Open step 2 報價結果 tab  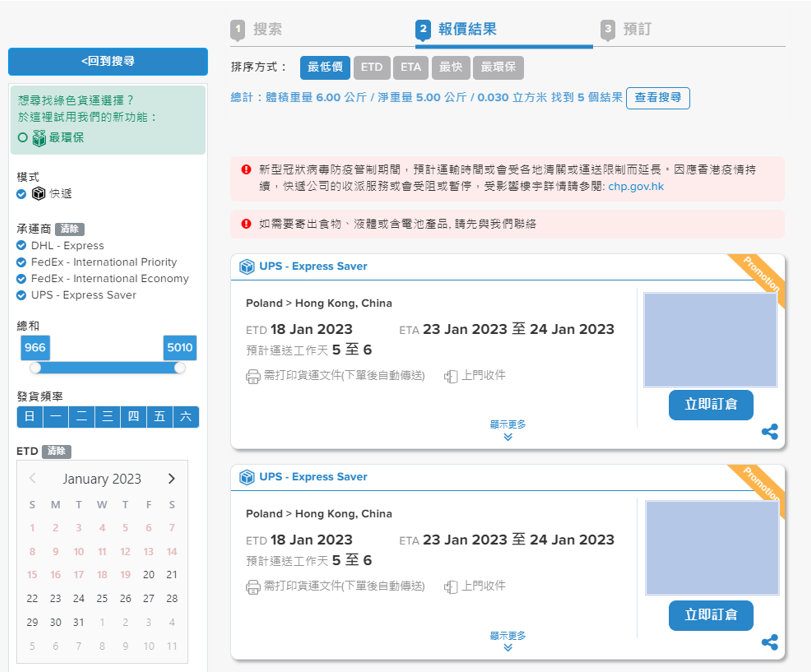click(456, 29)
